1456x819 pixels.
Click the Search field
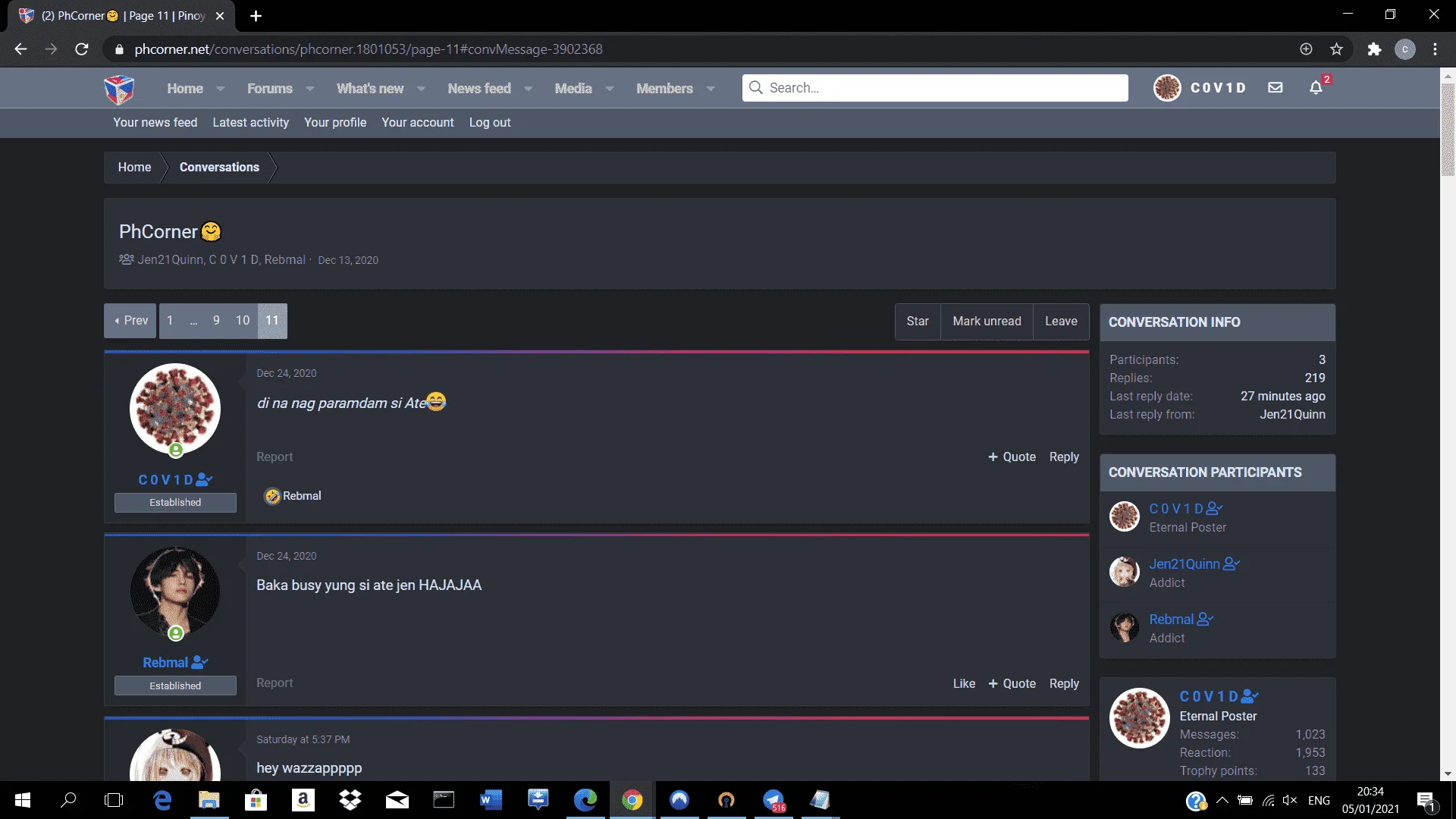(935, 88)
